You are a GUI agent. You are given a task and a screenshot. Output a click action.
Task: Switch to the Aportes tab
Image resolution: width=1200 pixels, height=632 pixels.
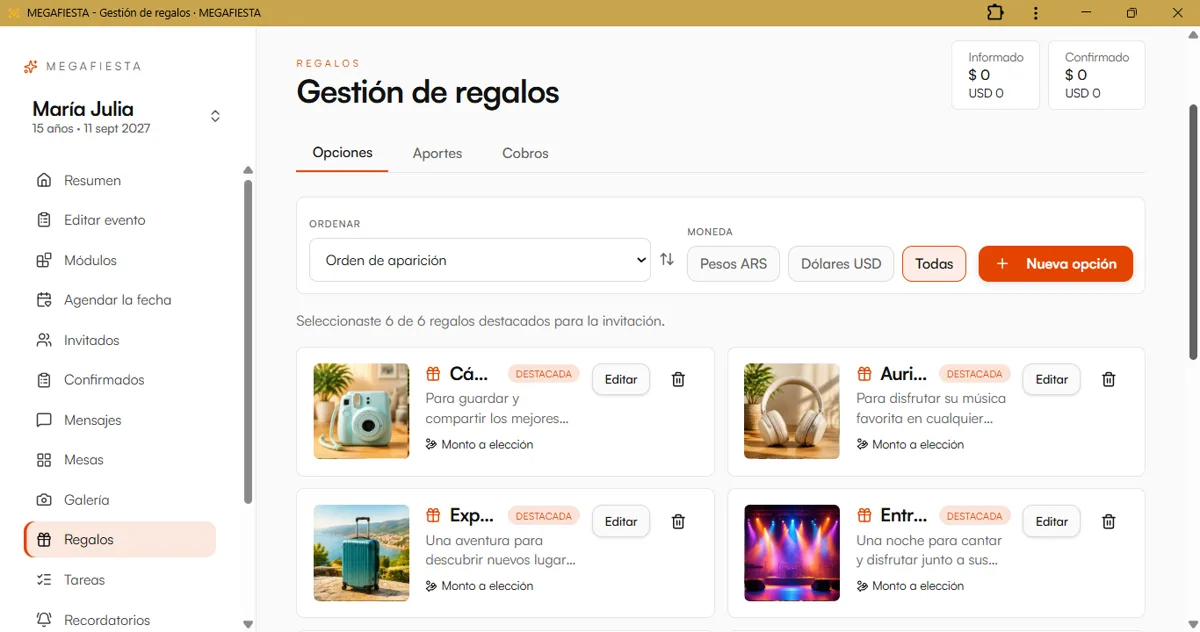437,153
